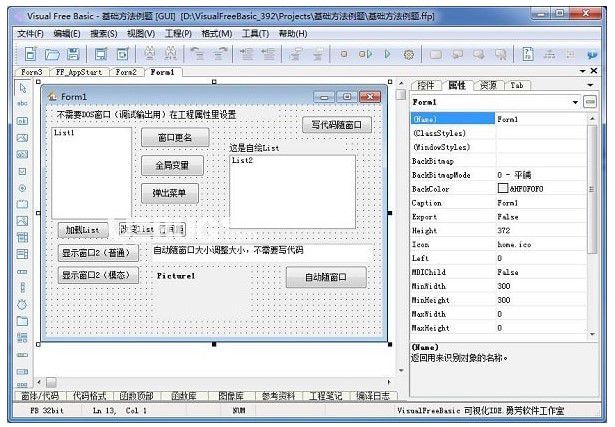Click the 全局变量 button on Form1
Image resolution: width=615 pixels, height=427 pixels.
(x=172, y=165)
